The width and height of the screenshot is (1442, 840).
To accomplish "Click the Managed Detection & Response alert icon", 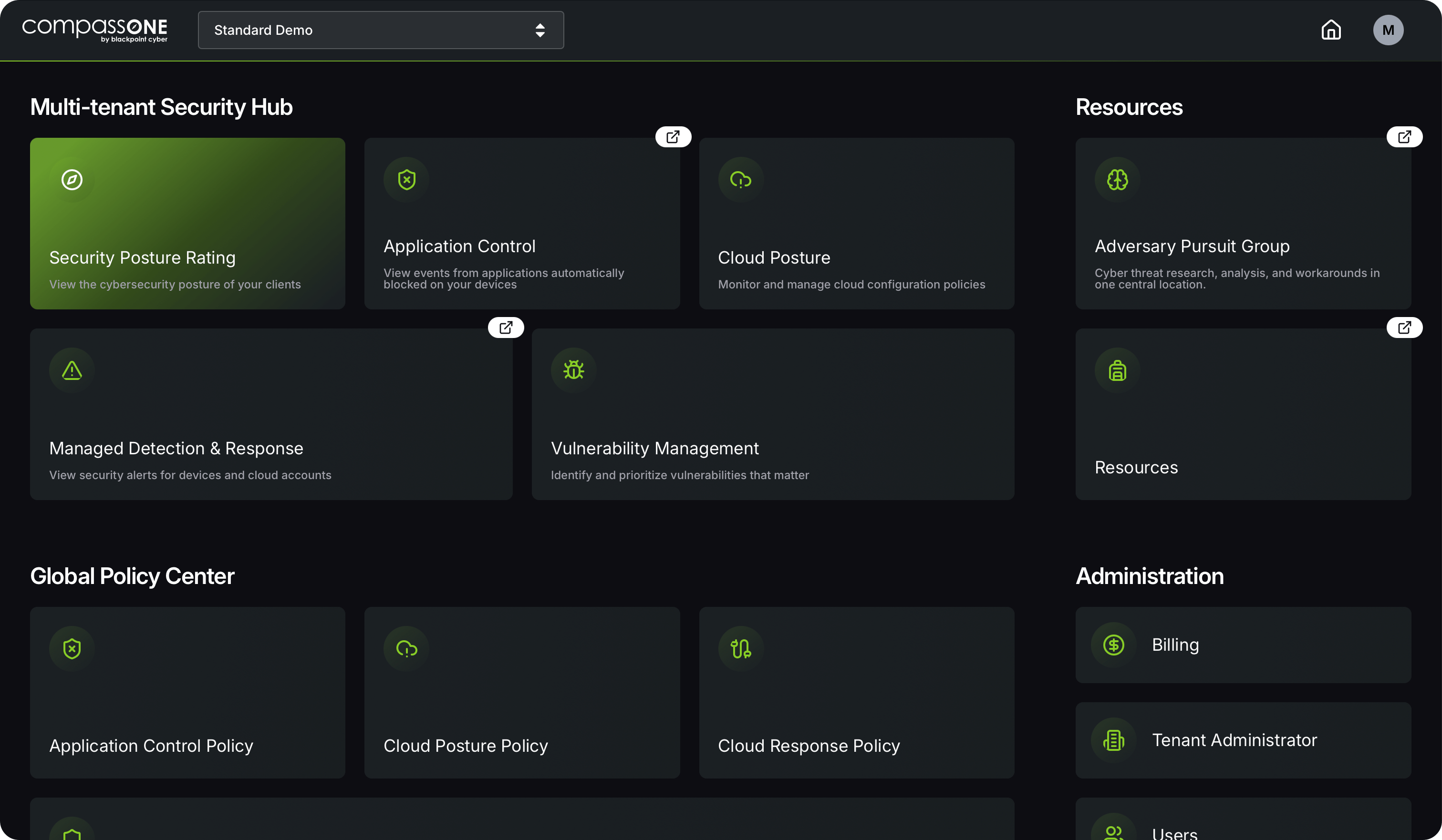I will pos(72,370).
